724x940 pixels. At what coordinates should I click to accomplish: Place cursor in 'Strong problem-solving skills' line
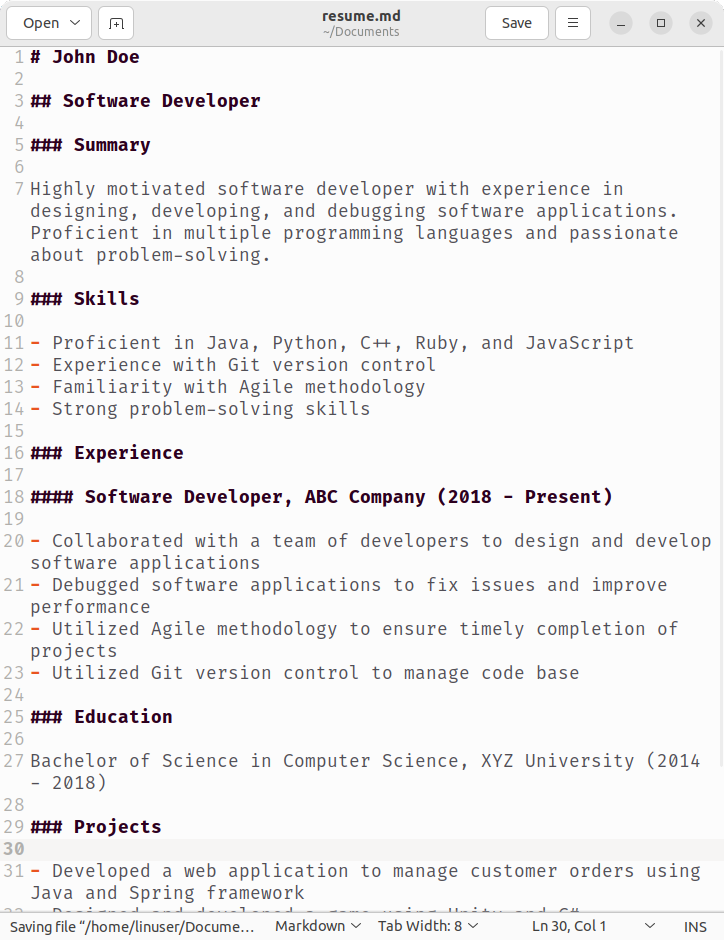point(211,409)
